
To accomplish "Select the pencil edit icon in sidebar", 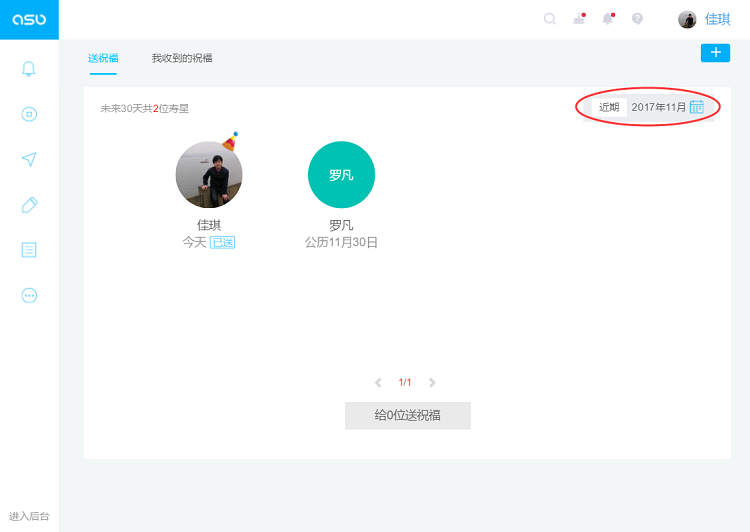I will (29, 205).
